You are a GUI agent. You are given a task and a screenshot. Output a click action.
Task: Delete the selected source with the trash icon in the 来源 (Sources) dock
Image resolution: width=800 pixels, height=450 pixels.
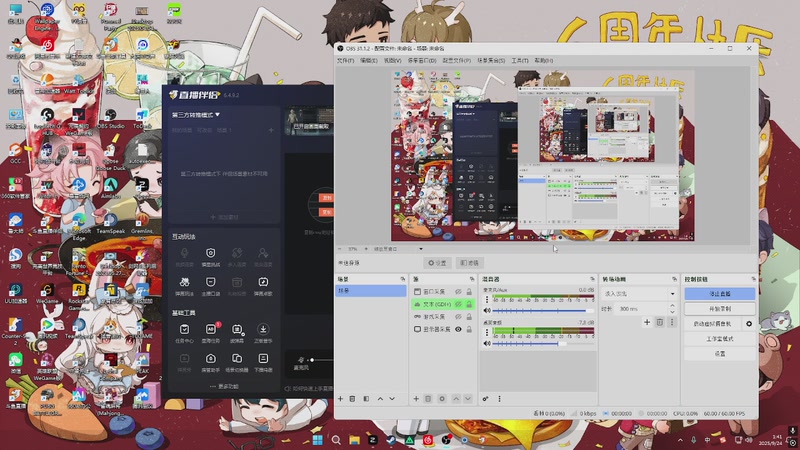[x=428, y=398]
